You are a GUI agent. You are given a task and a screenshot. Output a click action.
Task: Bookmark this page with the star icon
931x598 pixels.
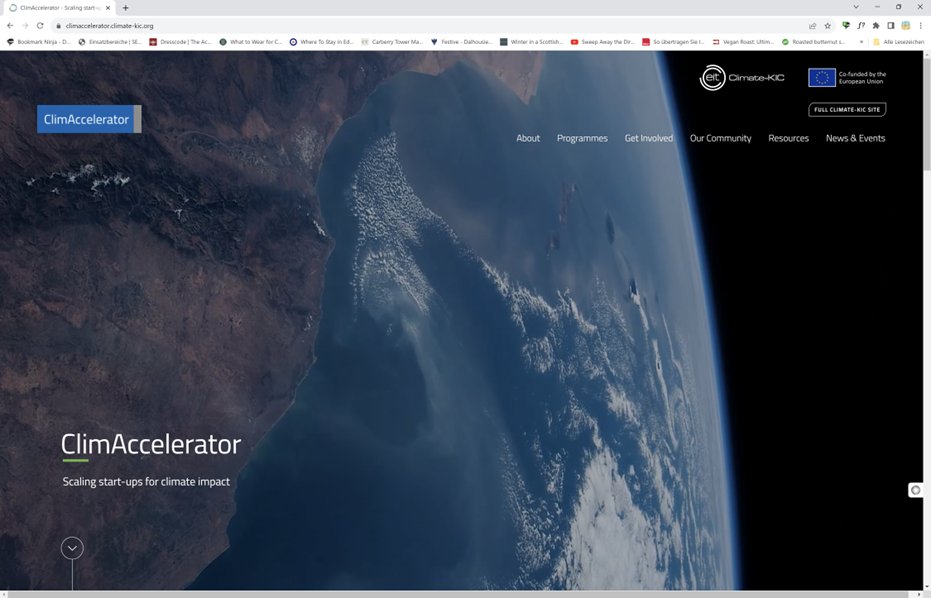pyautogui.click(x=828, y=26)
